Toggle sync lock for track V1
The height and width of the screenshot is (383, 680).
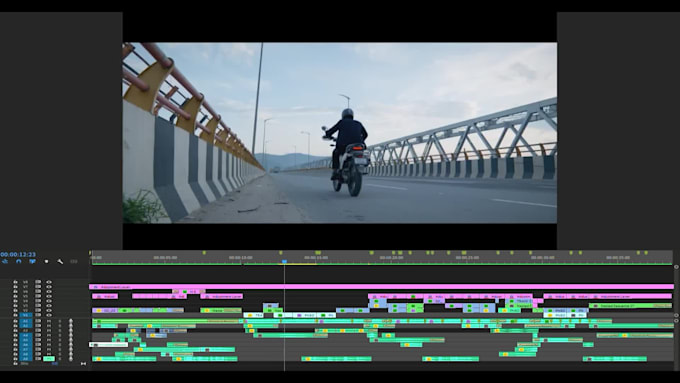tap(38, 315)
